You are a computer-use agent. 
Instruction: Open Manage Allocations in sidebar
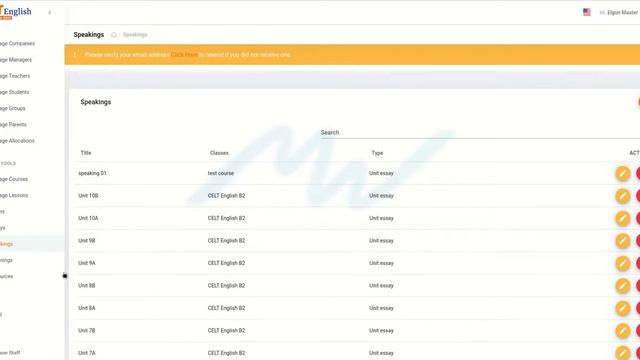(x=17, y=141)
